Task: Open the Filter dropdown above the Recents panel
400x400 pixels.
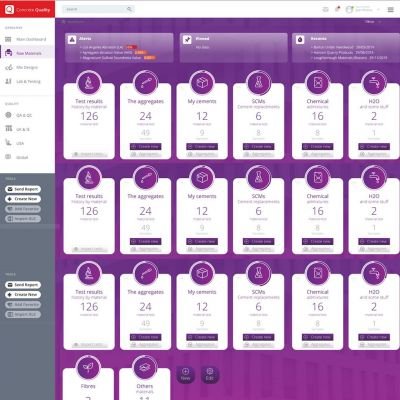Action: point(373,22)
